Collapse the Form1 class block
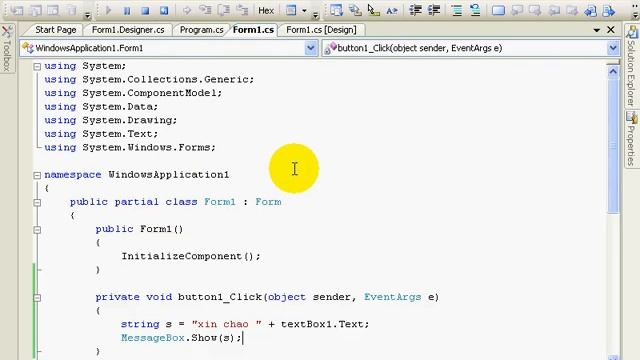This screenshot has width=640, height=360. [37, 202]
